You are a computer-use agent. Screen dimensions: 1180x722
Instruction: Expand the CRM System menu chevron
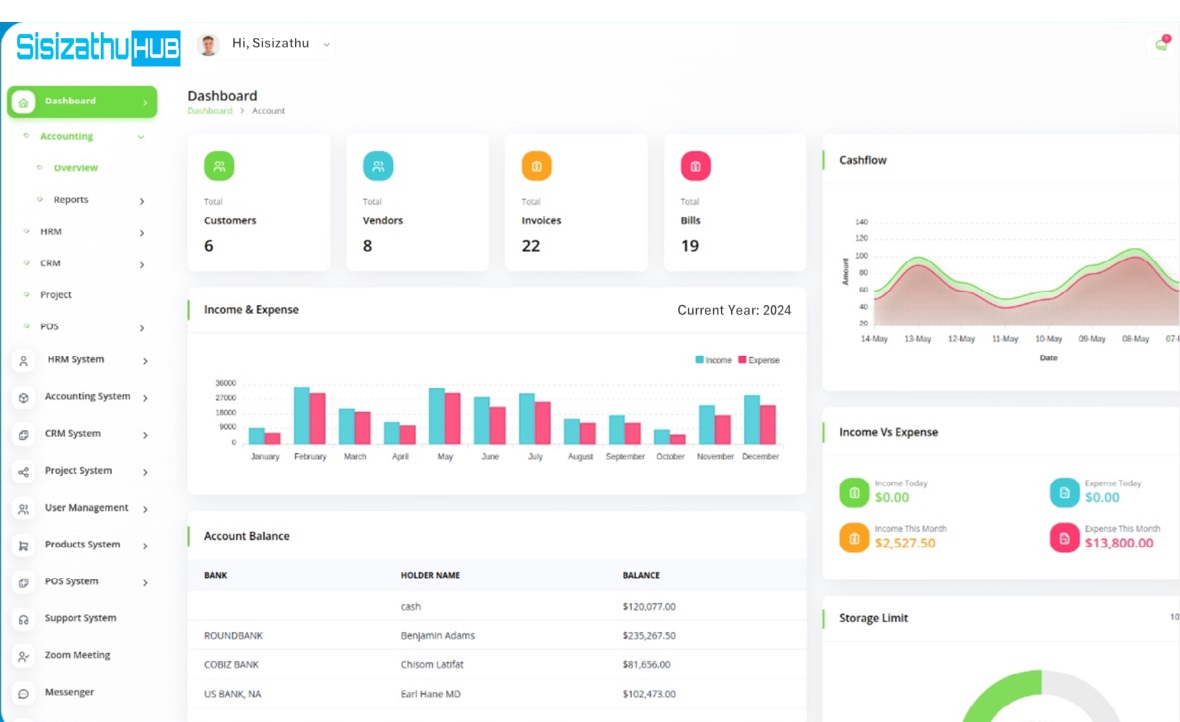145,435
